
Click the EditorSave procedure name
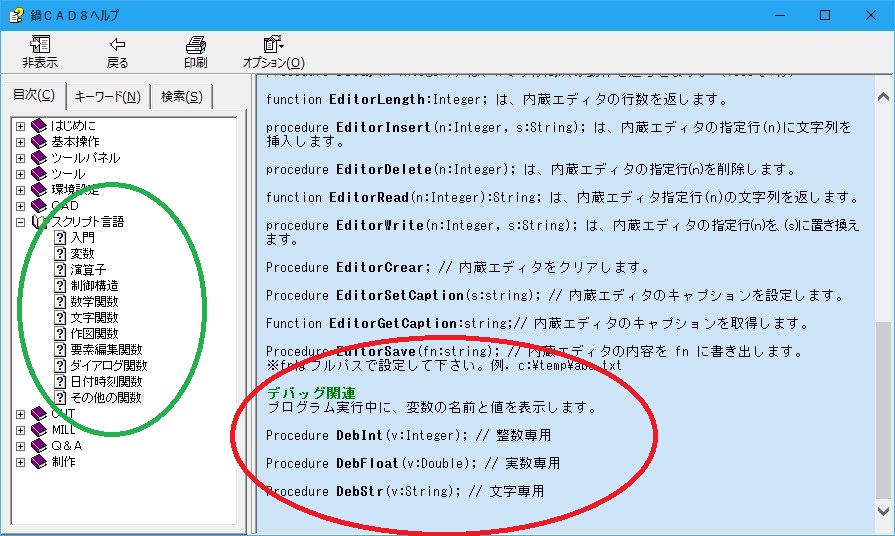pos(376,351)
